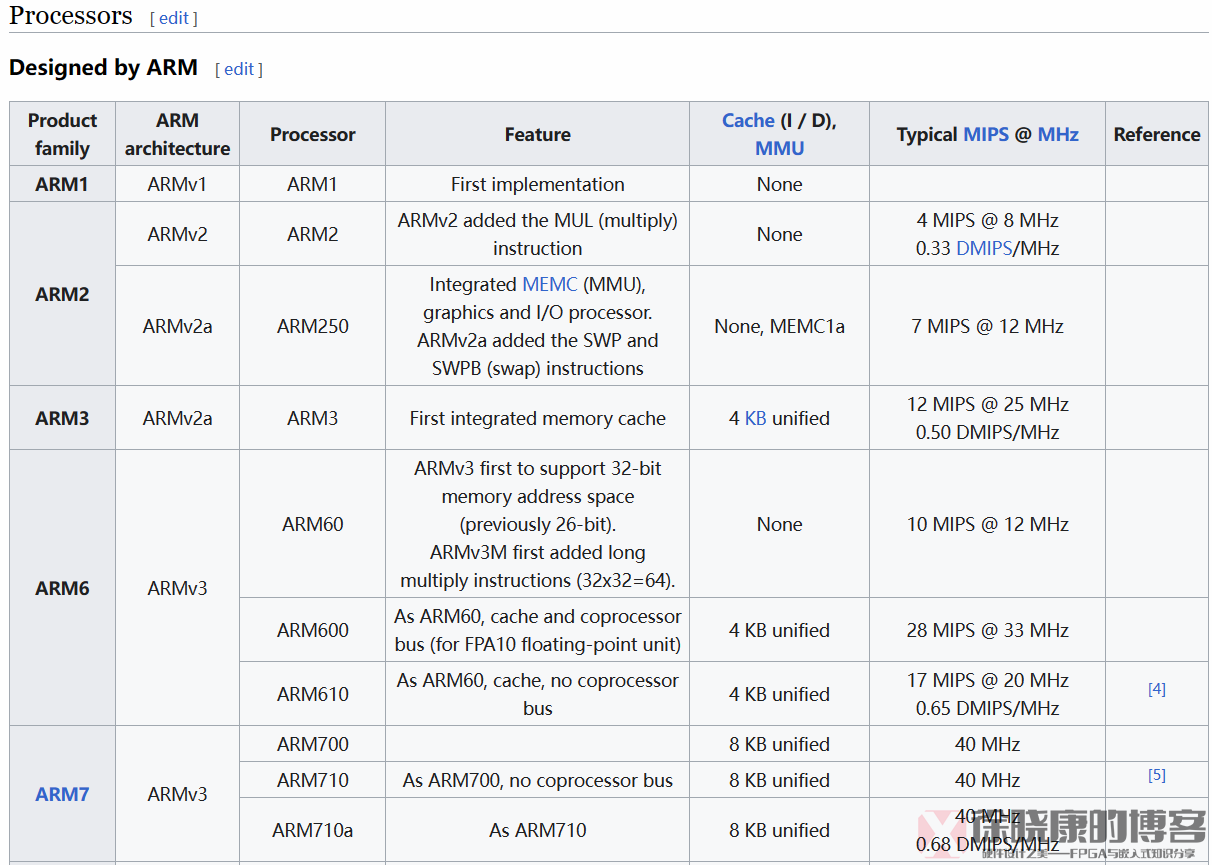The height and width of the screenshot is (865, 1212).
Task: Select the Reference column header
Action: pyautogui.click(x=1156, y=134)
